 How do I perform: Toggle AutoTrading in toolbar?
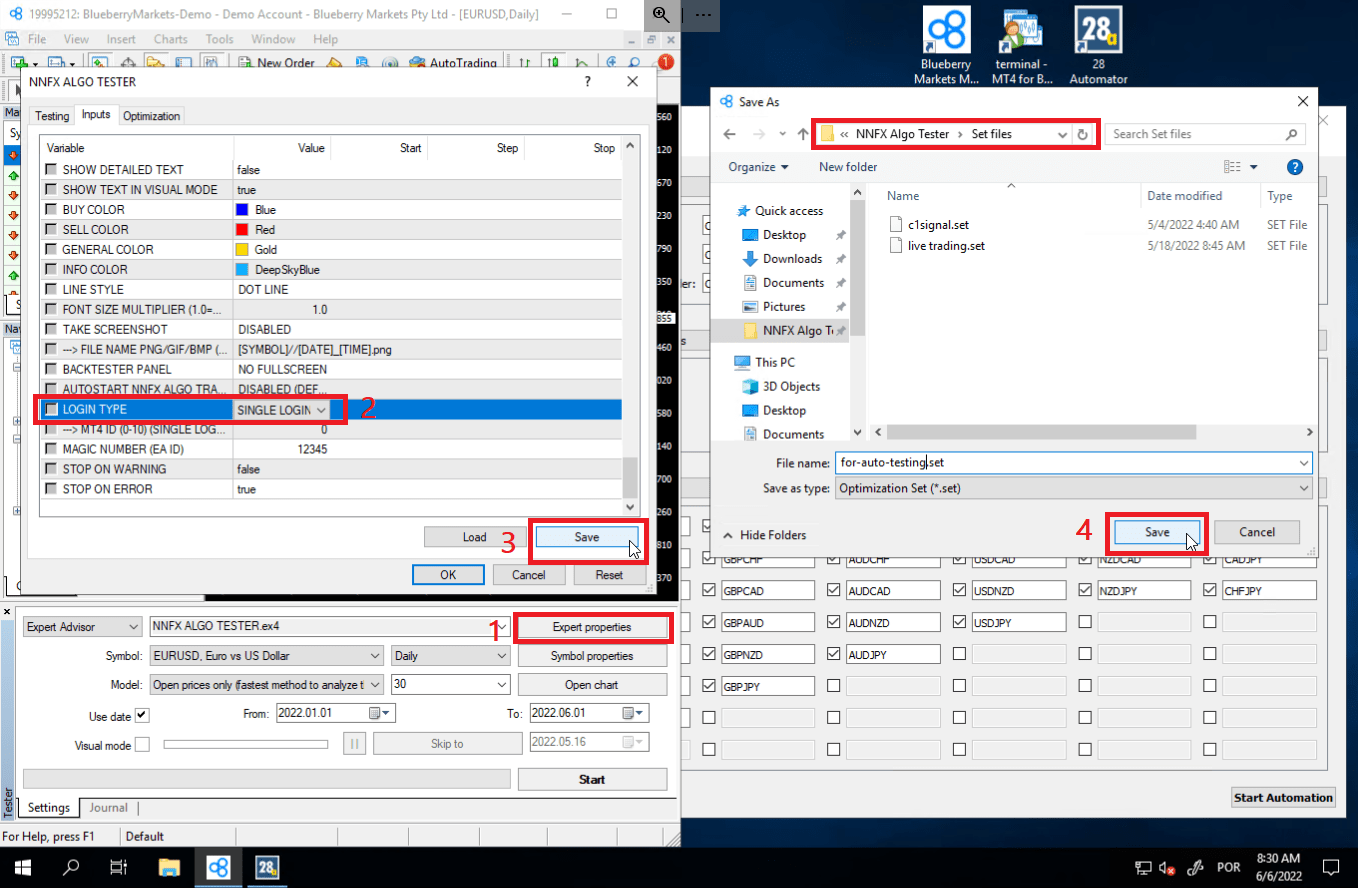coord(452,63)
